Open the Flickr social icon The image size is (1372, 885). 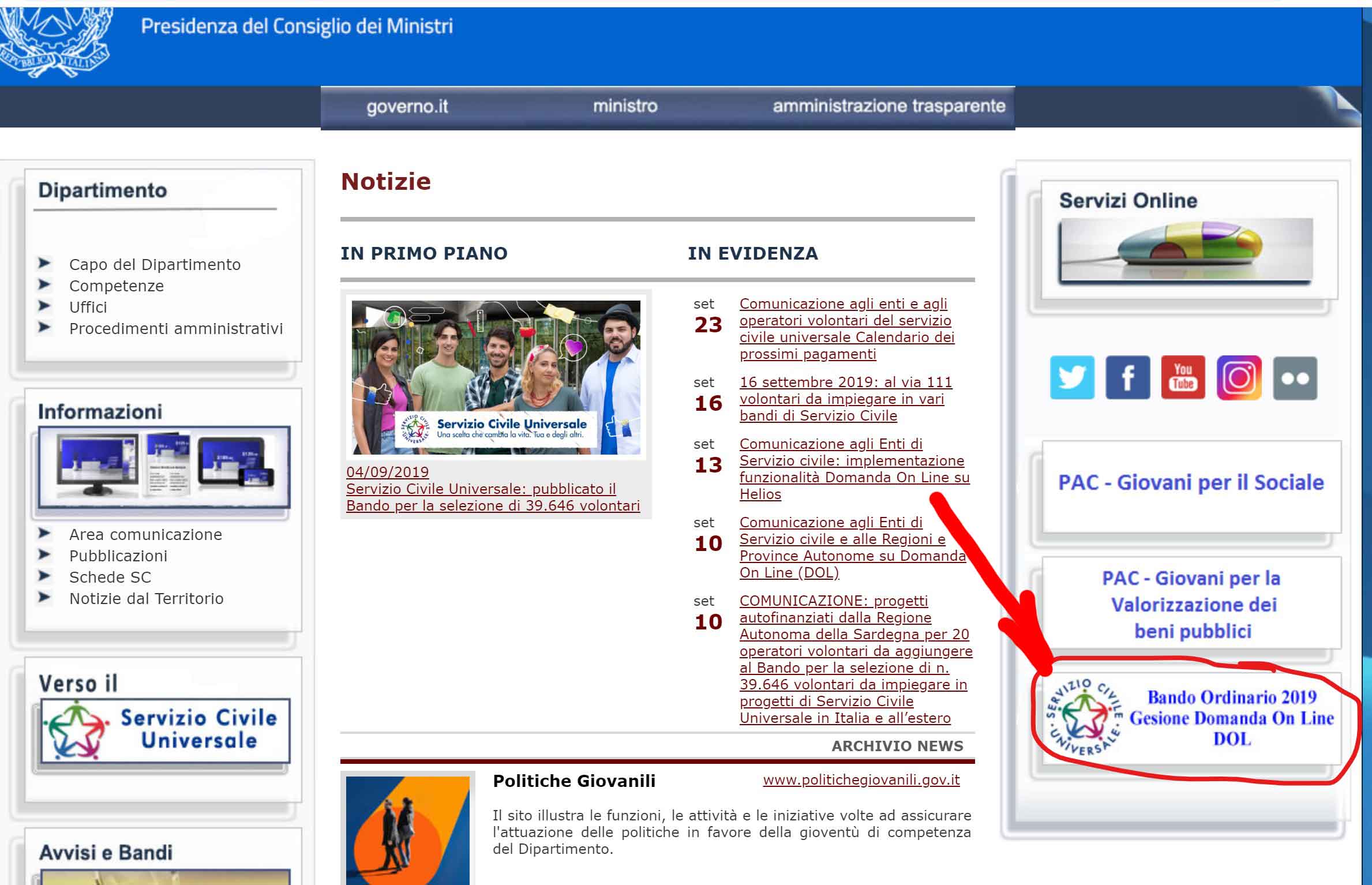tap(1295, 378)
